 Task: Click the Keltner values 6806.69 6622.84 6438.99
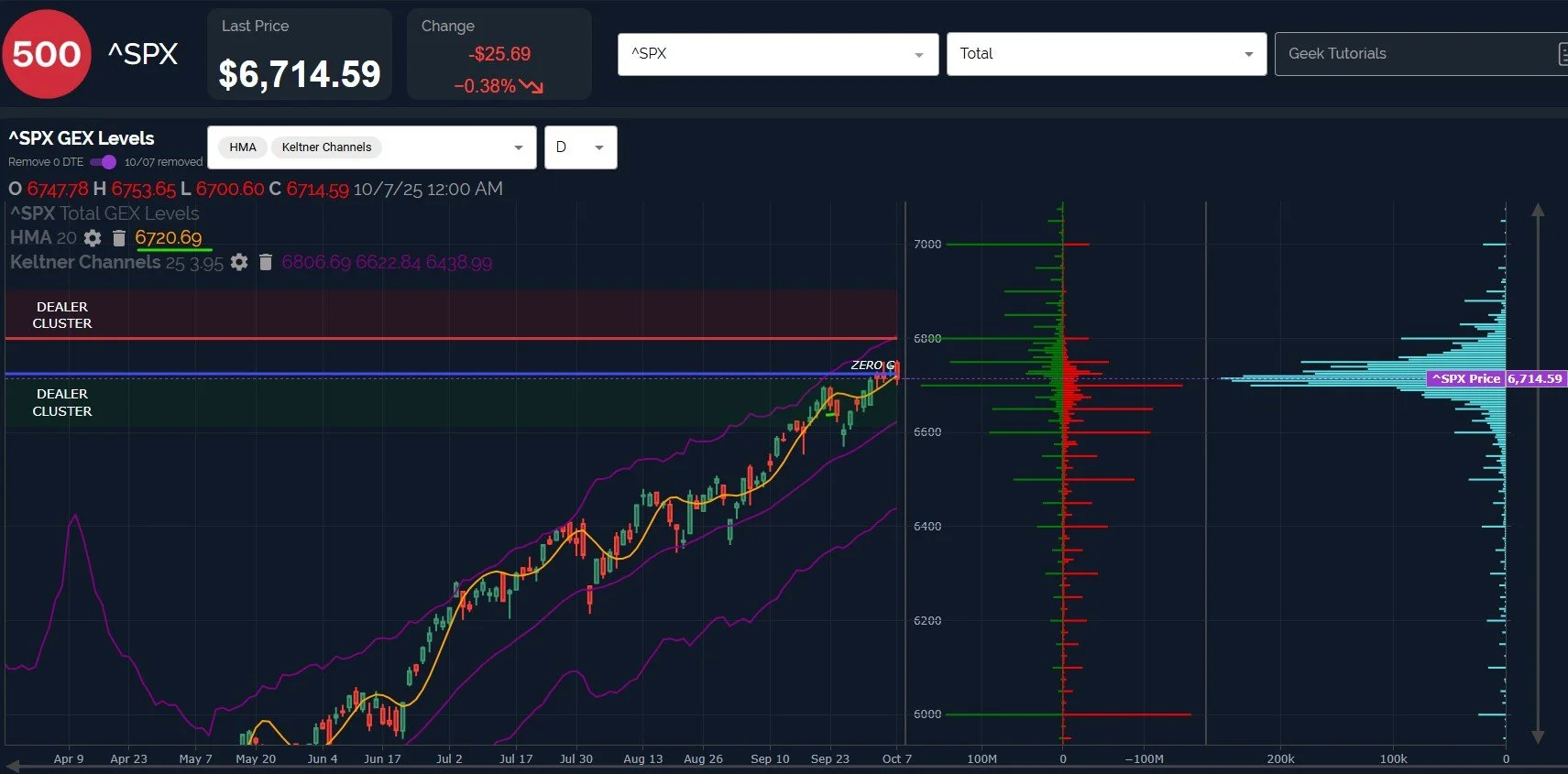coord(387,263)
